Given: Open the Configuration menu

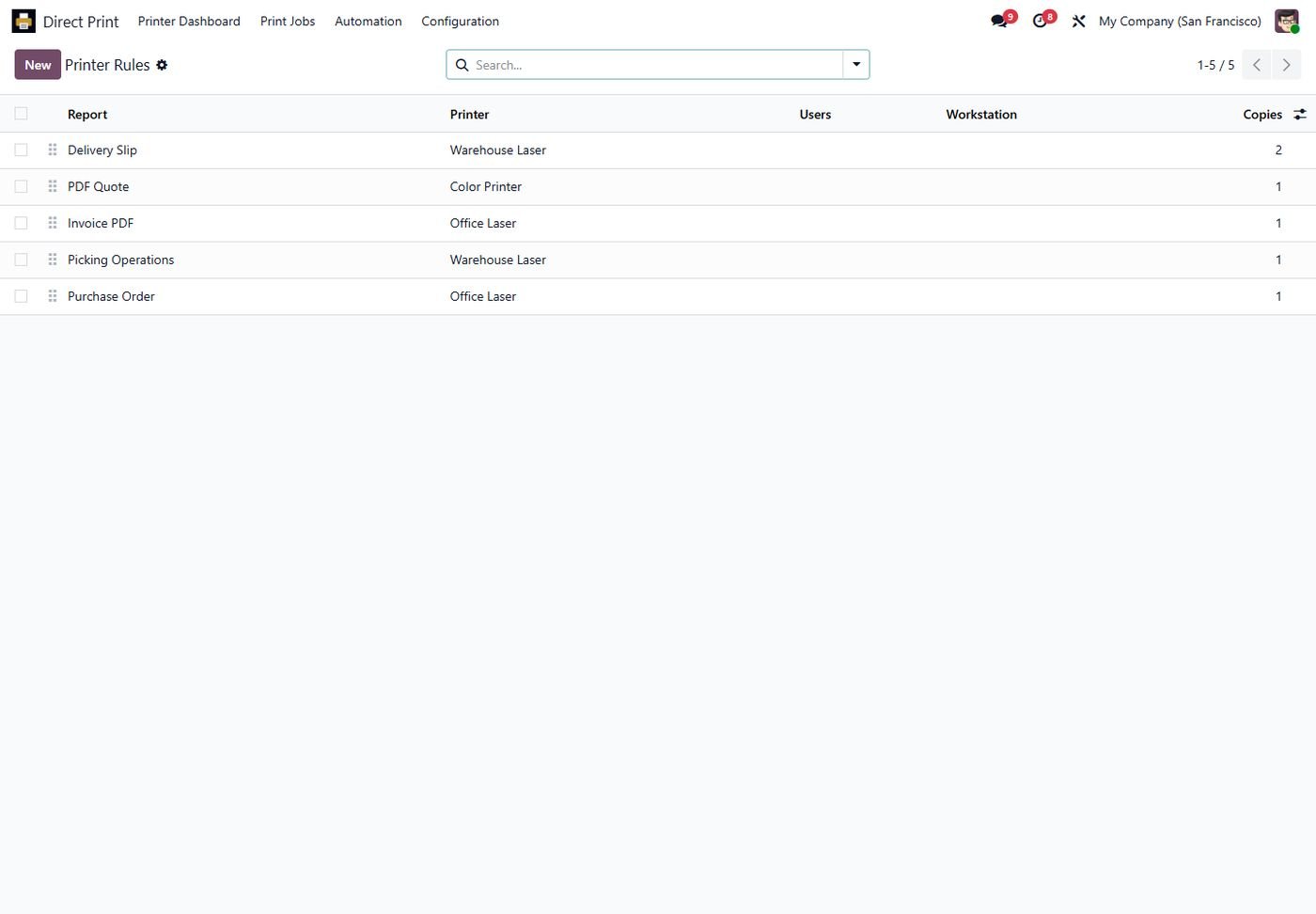Looking at the screenshot, I should 461,21.
